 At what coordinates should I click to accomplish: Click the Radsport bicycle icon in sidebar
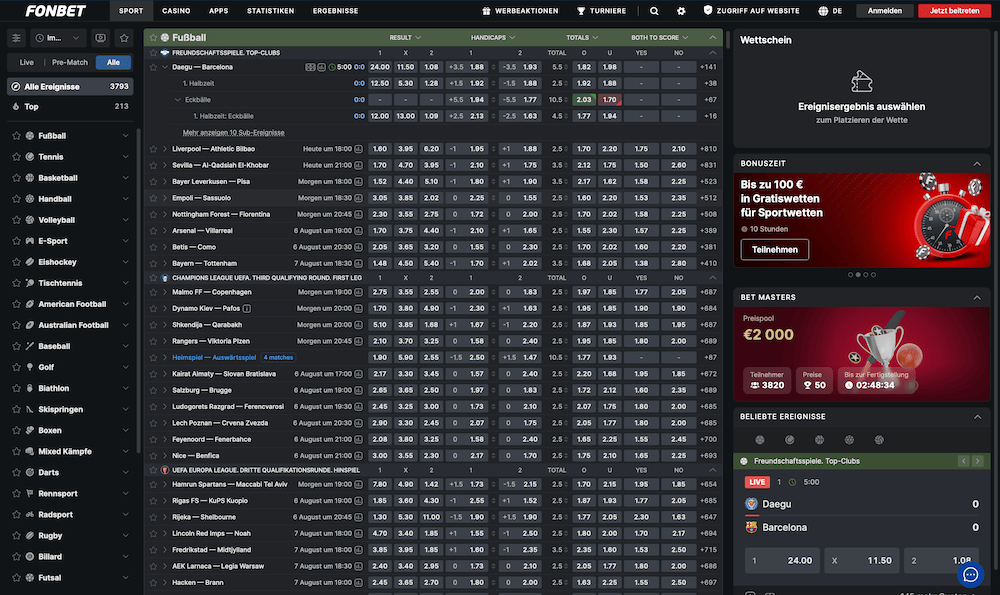29,515
